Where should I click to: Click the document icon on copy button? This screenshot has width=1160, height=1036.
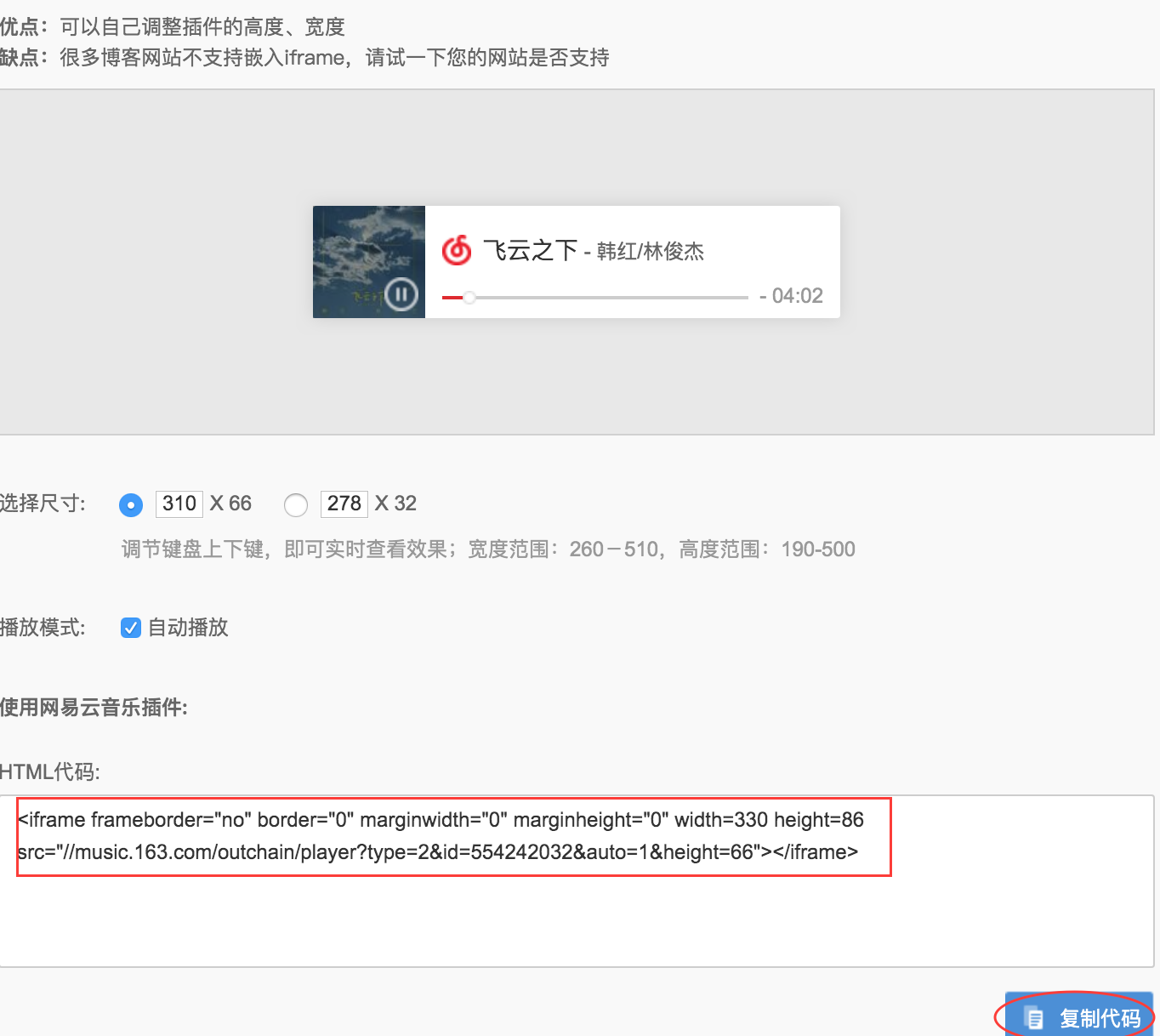tap(1033, 1017)
